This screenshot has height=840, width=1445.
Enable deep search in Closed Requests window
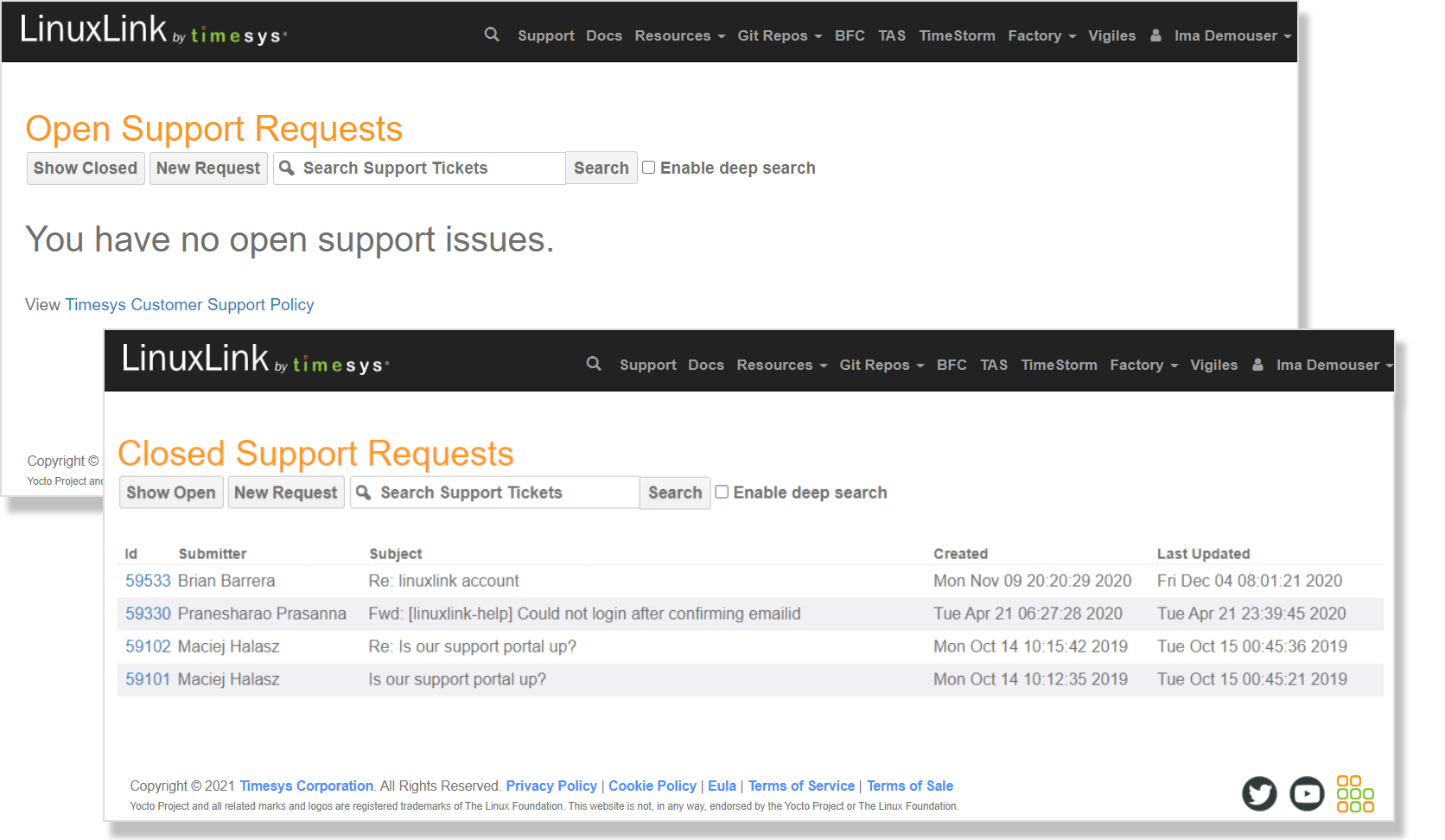pyautogui.click(x=722, y=492)
